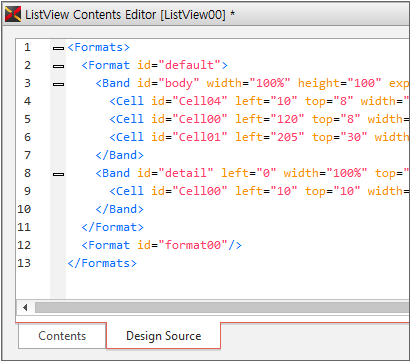Click the closing Band tag on line 7
410x361 pixels.
[x=119, y=155]
